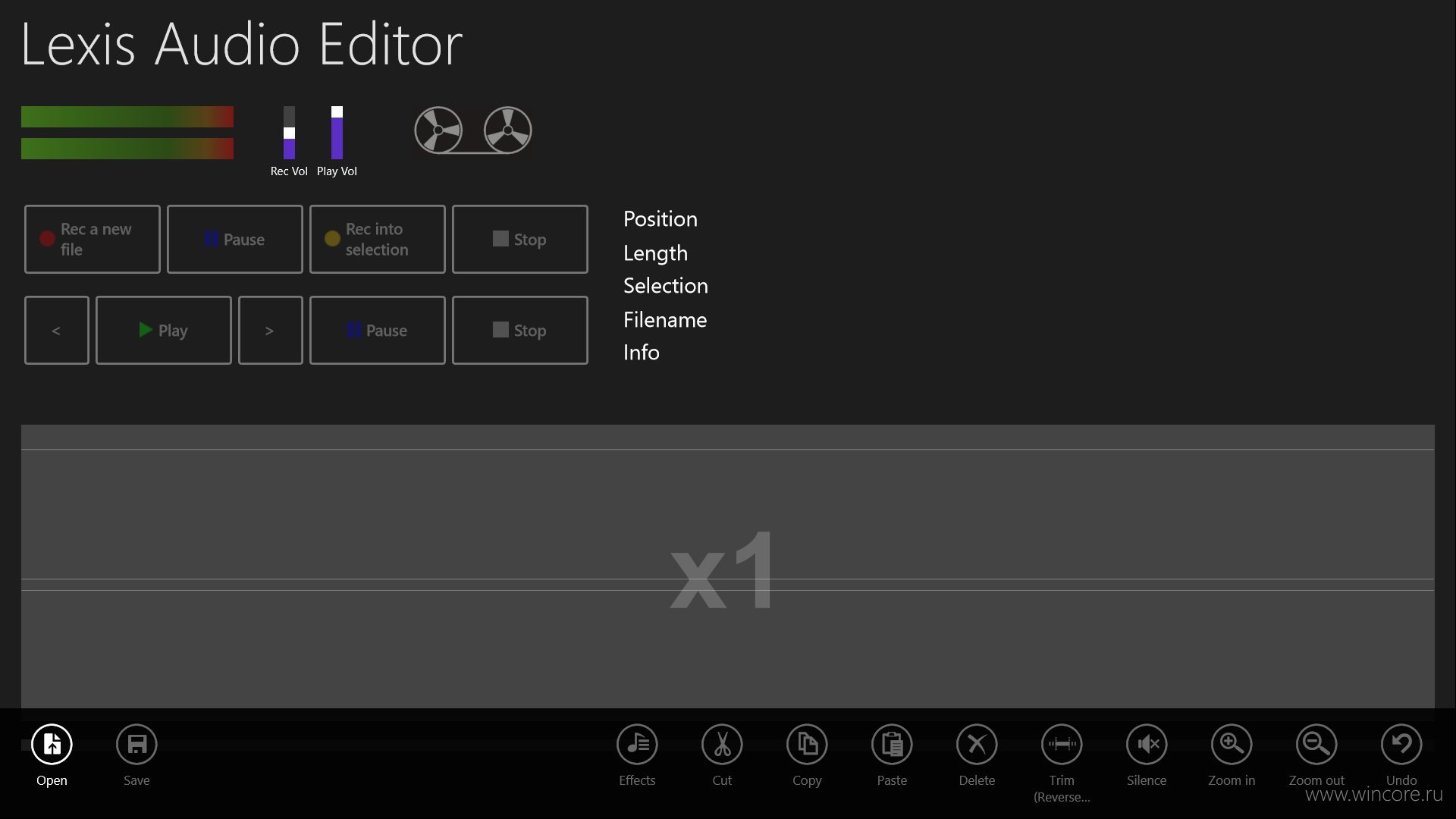The image size is (1456, 819).
Task: Click the Position label
Action: [661, 219]
